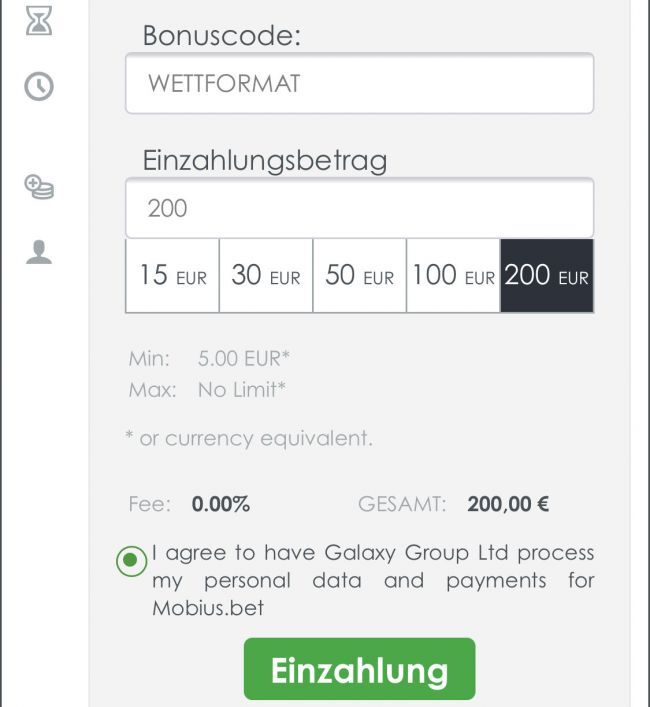Click the Bonuscode label
650x707 pixels.
click(222, 36)
